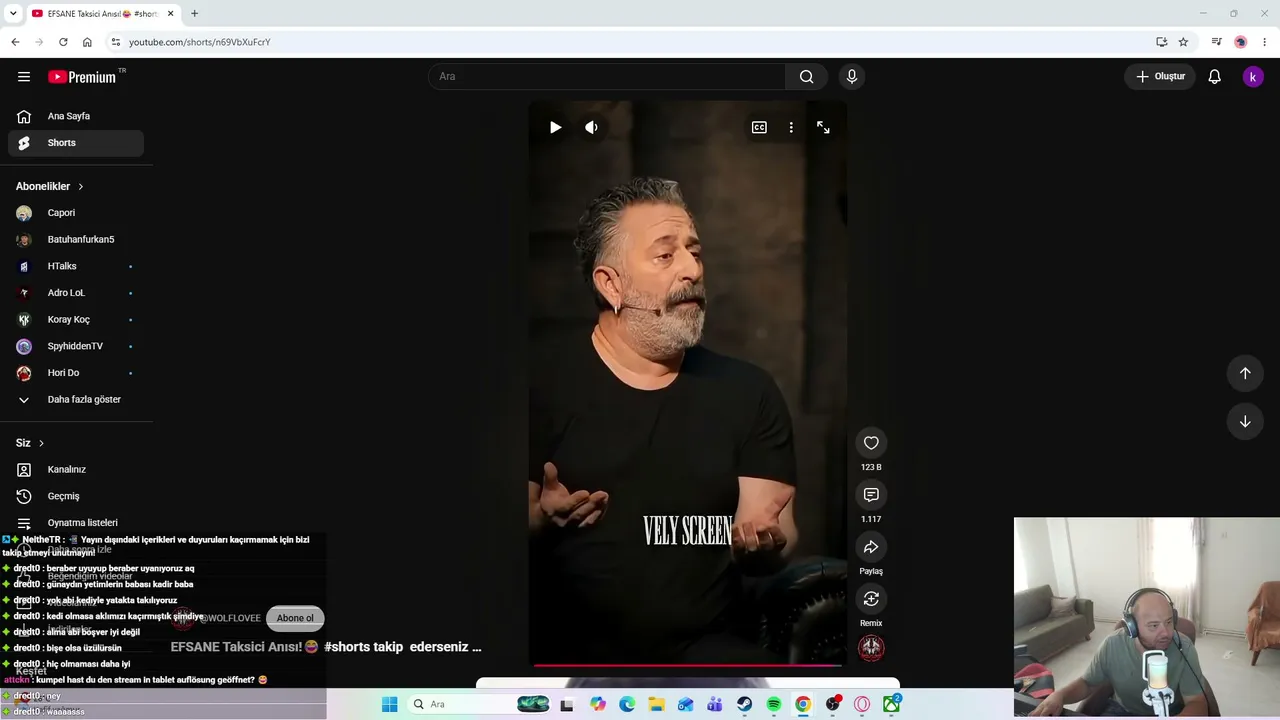Open Spotify from the taskbar

[x=774, y=704]
